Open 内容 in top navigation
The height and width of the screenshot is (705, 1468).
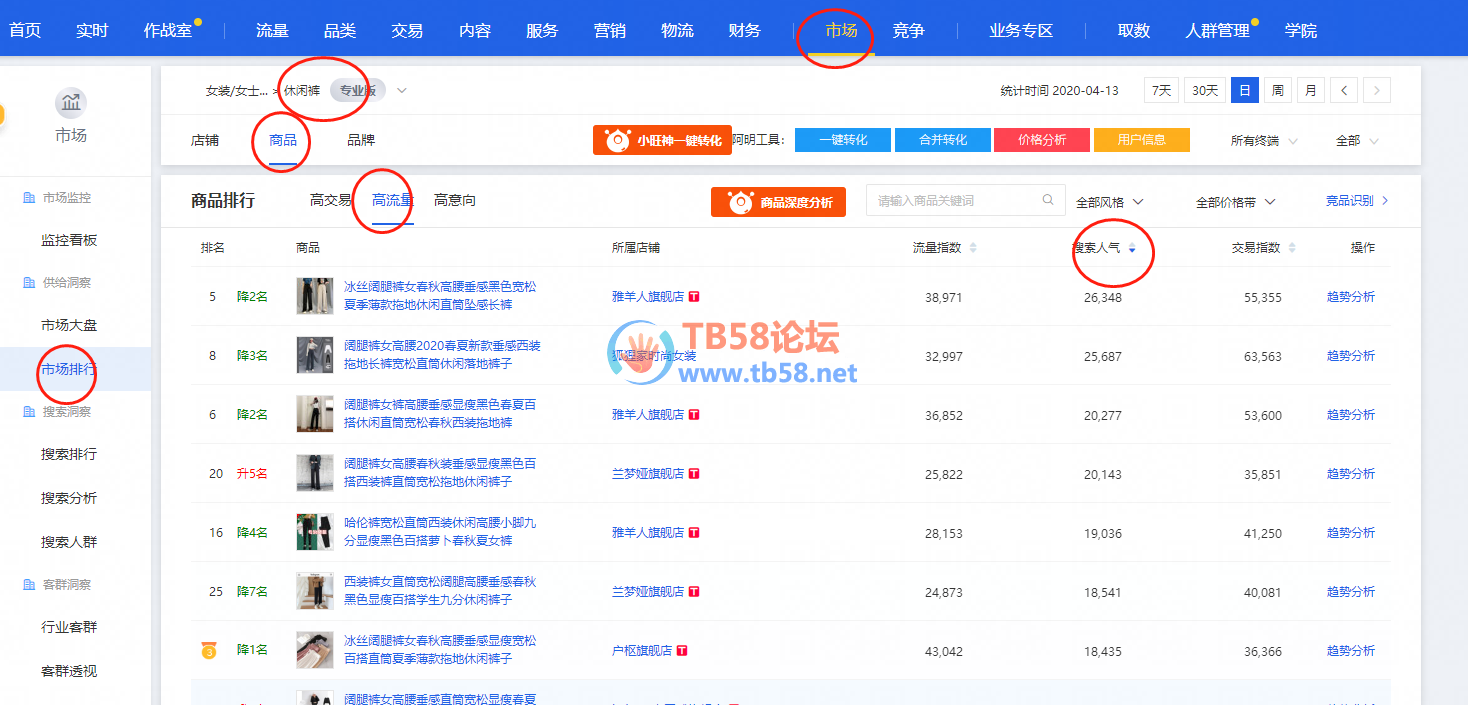(x=475, y=31)
